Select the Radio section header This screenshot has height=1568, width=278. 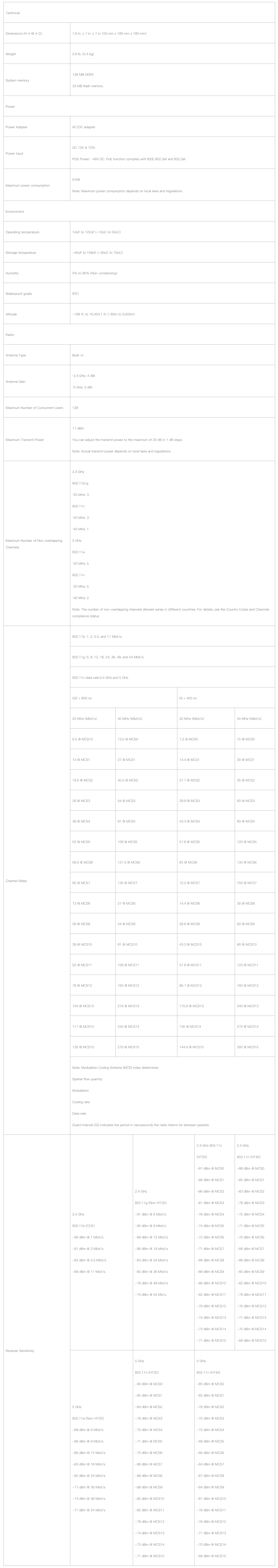coord(10,335)
